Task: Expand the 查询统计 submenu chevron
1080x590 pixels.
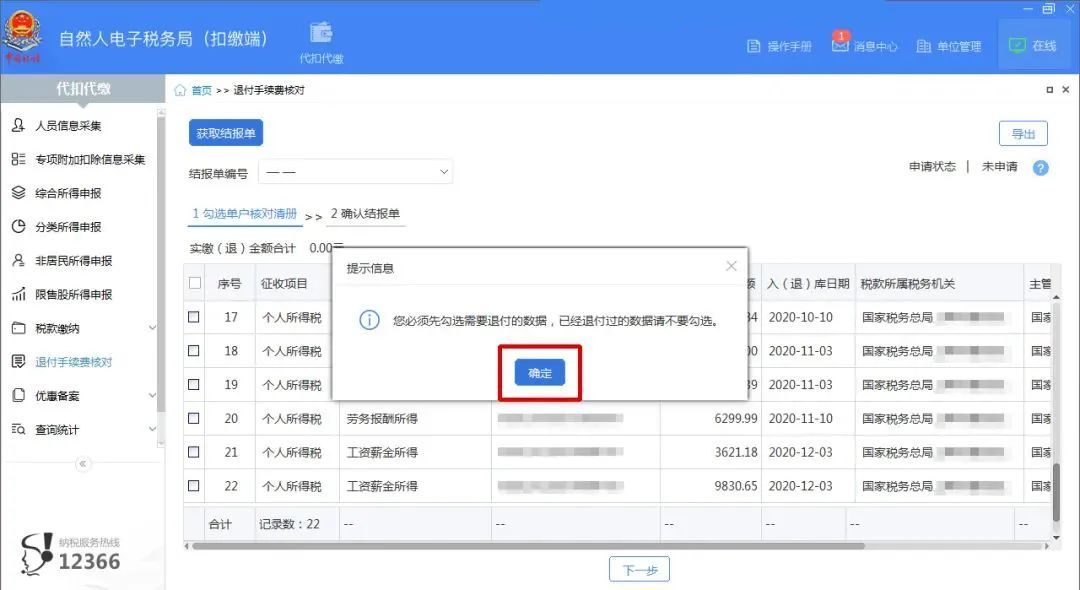Action: 152,429
